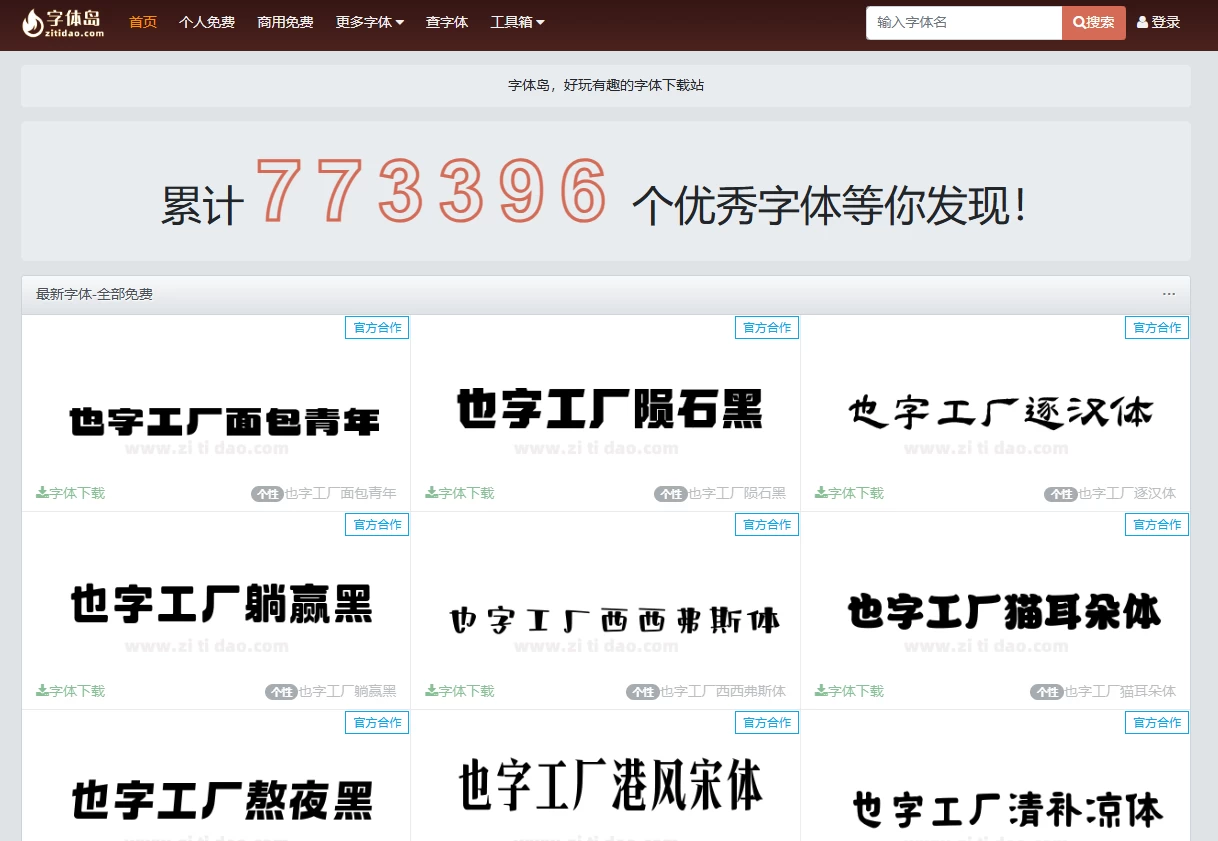Open 也字工厂猫耳朵体 font preview image
The width and height of the screenshot is (1218, 841).
coord(1004,612)
